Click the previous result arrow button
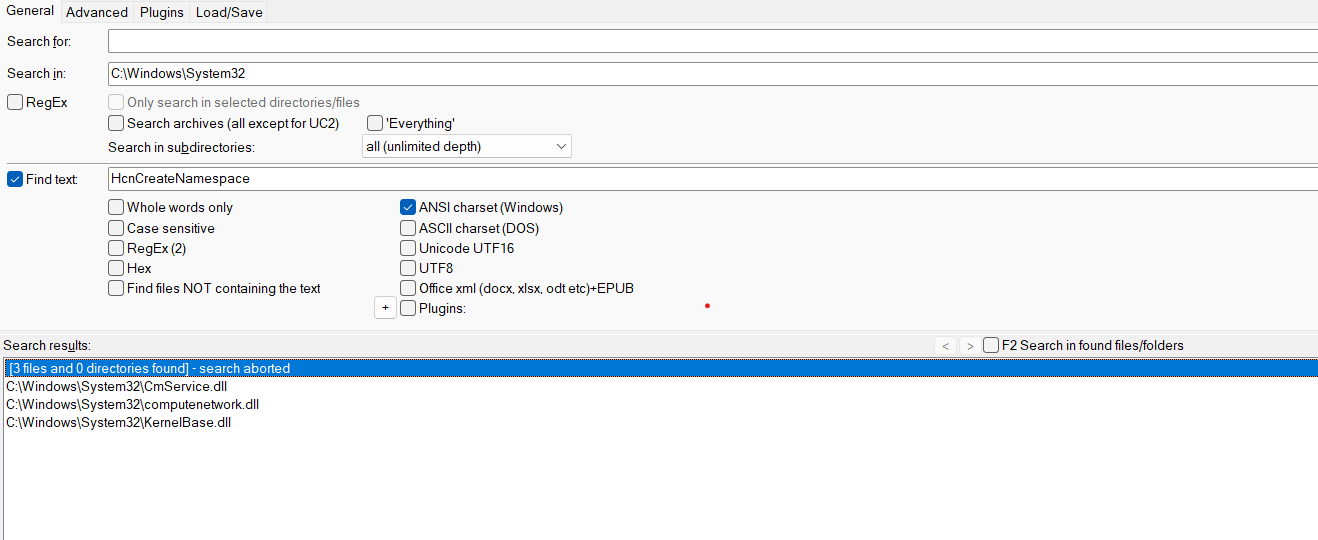This screenshot has height=540, width=1318. [x=945, y=345]
